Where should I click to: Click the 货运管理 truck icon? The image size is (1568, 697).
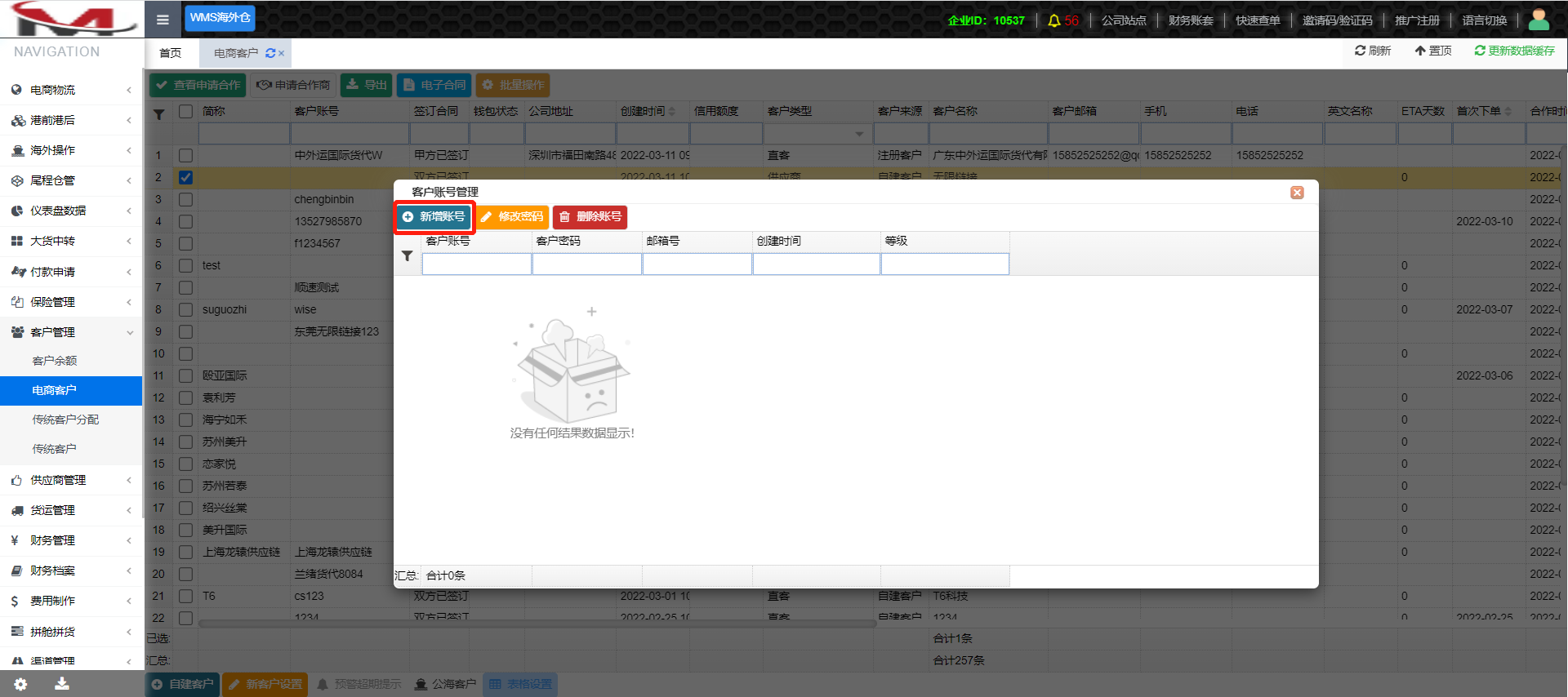click(16, 510)
